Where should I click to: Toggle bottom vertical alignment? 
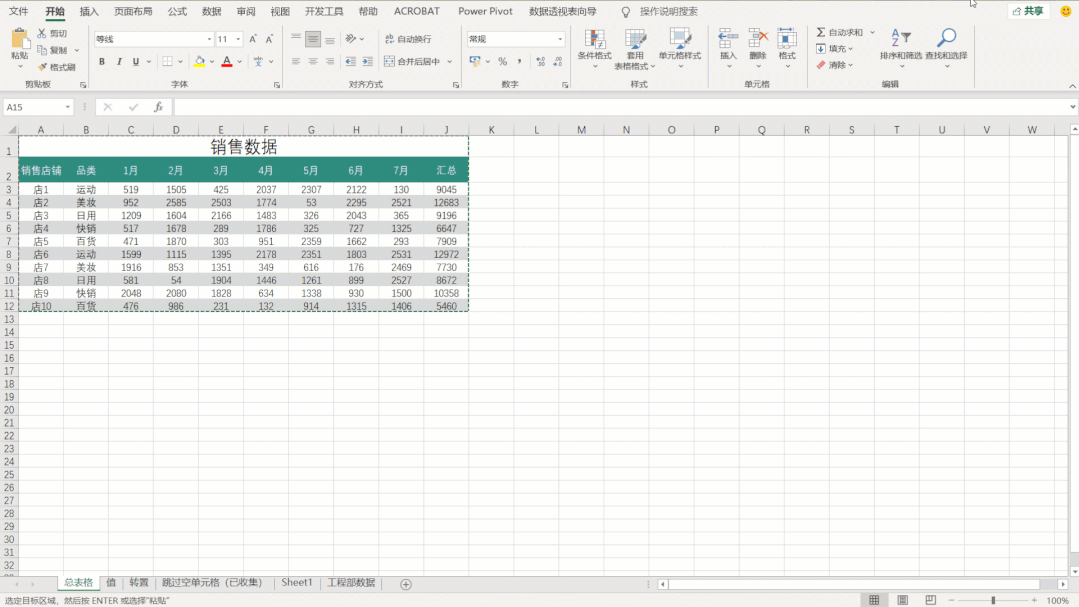(330, 39)
